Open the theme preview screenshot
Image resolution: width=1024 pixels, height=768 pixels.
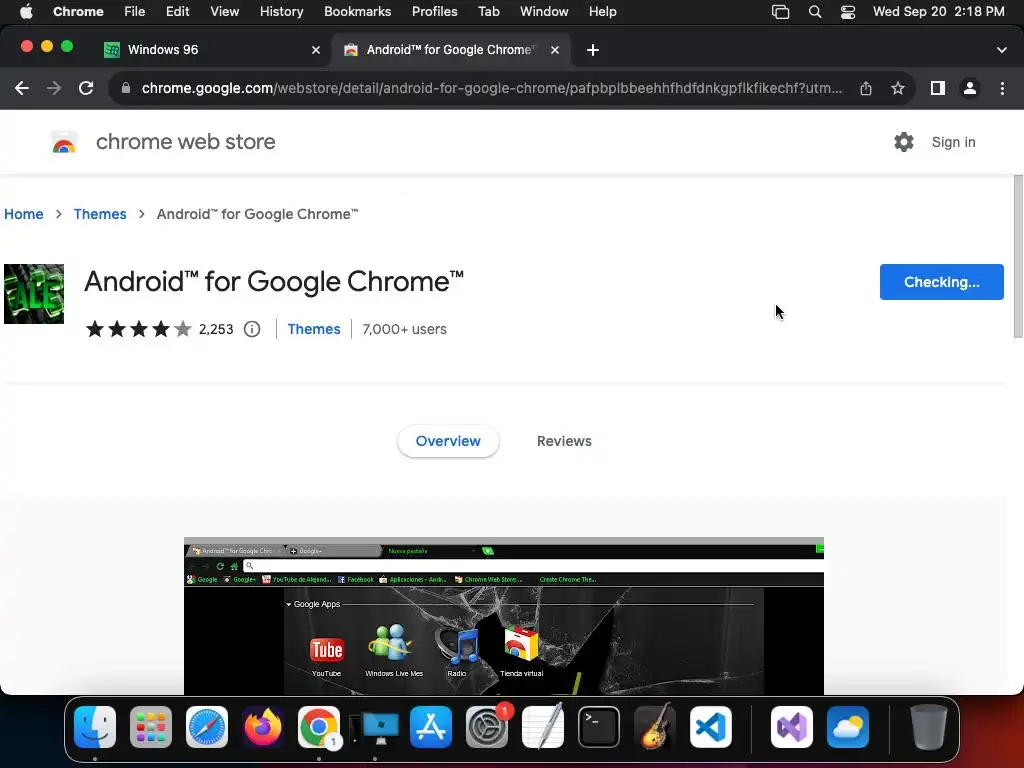tap(504, 616)
